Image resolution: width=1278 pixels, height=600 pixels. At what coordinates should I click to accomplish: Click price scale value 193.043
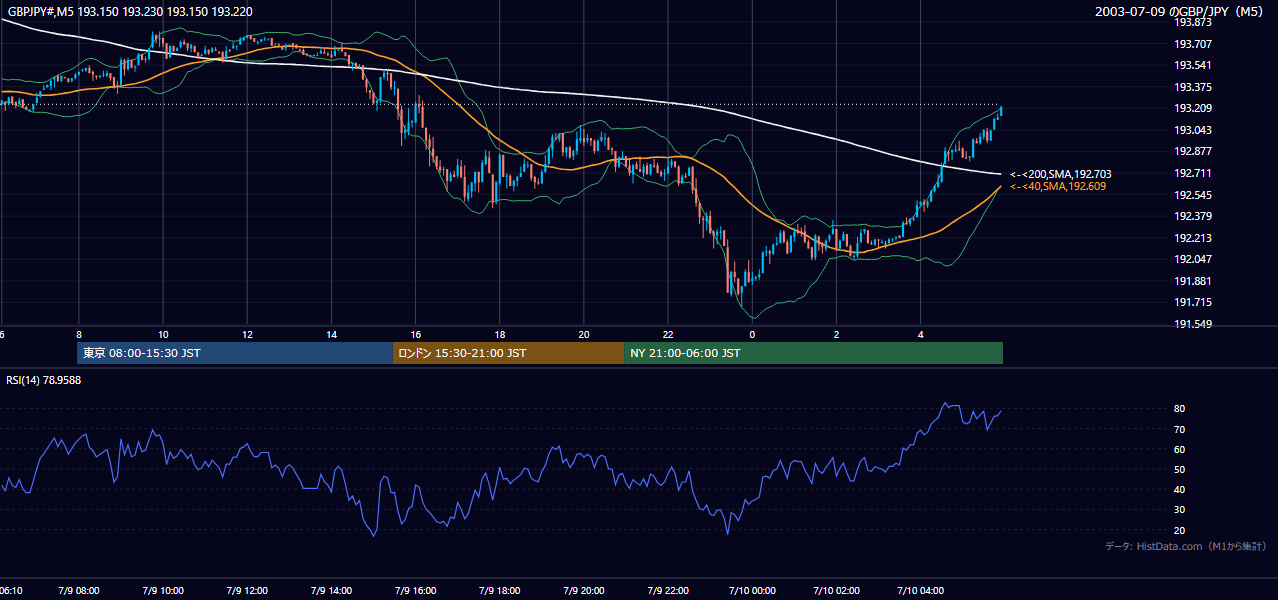click(1194, 131)
